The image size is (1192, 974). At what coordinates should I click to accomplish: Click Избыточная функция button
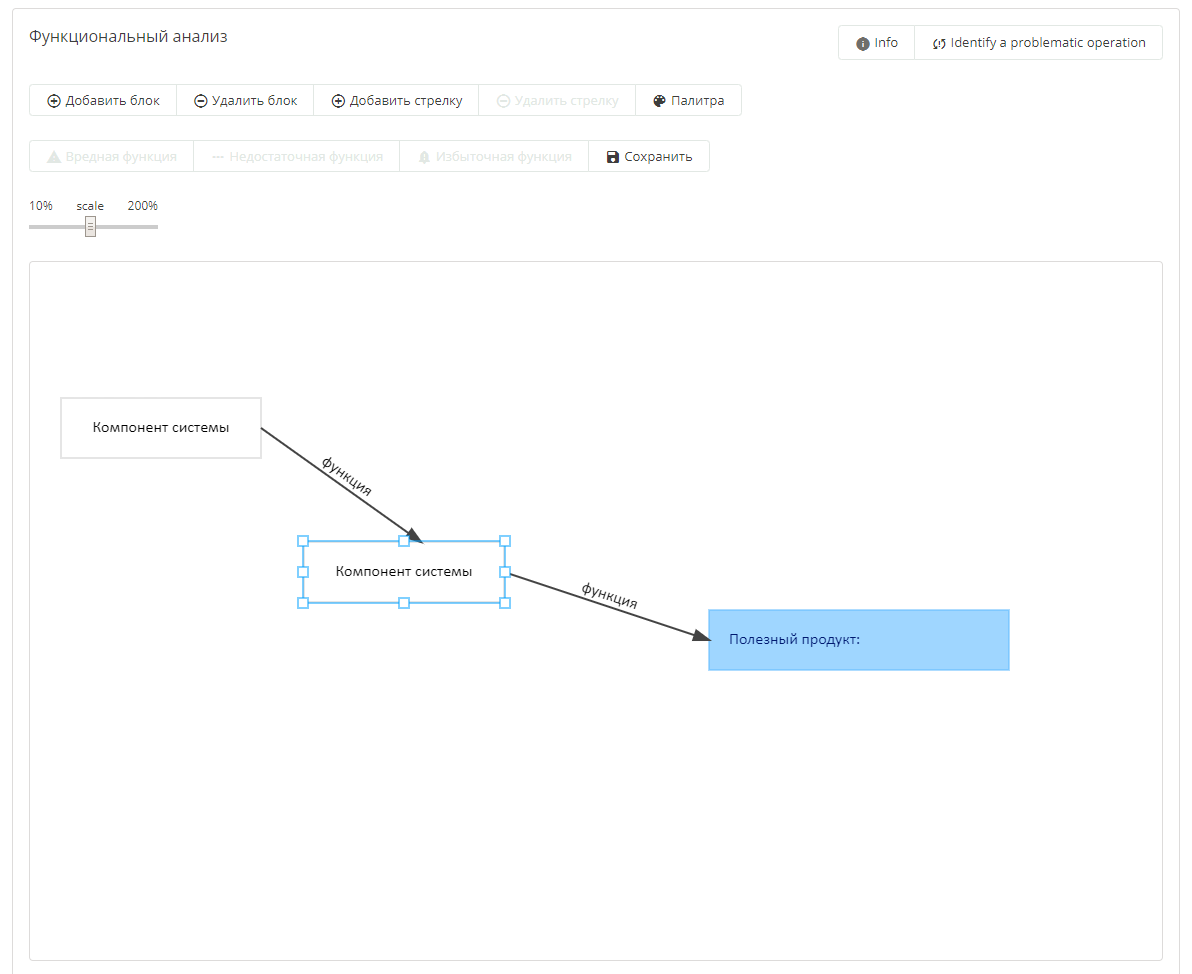coord(494,157)
